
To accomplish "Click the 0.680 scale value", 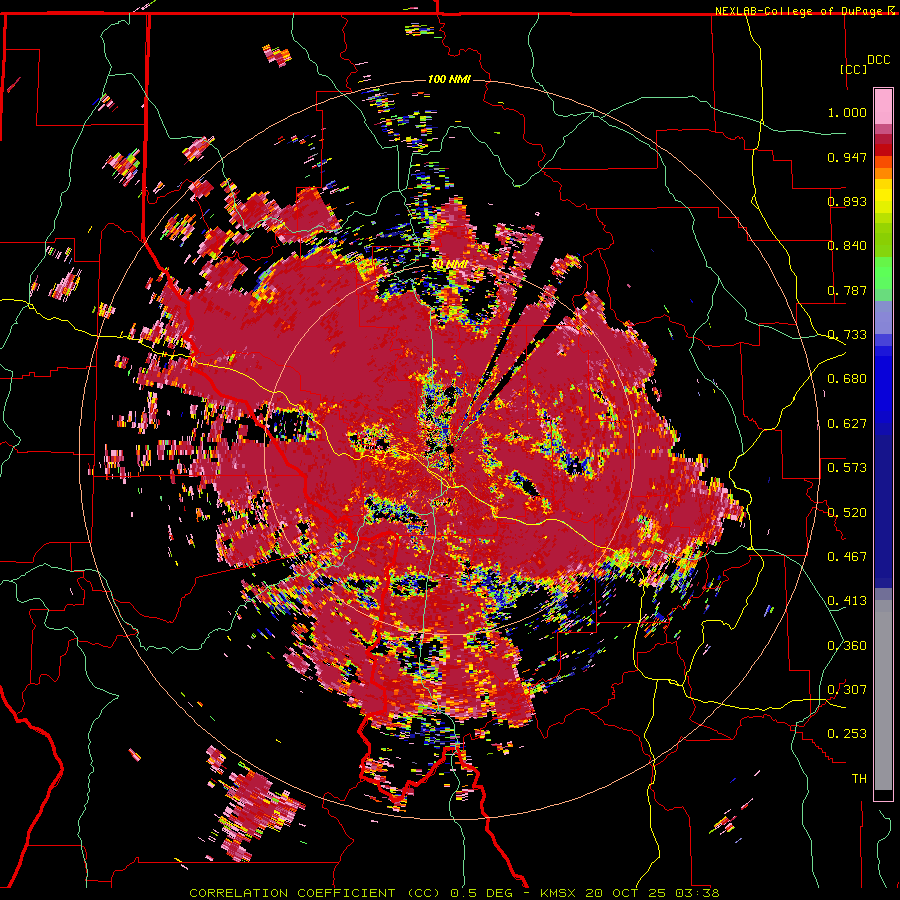I will [847, 379].
